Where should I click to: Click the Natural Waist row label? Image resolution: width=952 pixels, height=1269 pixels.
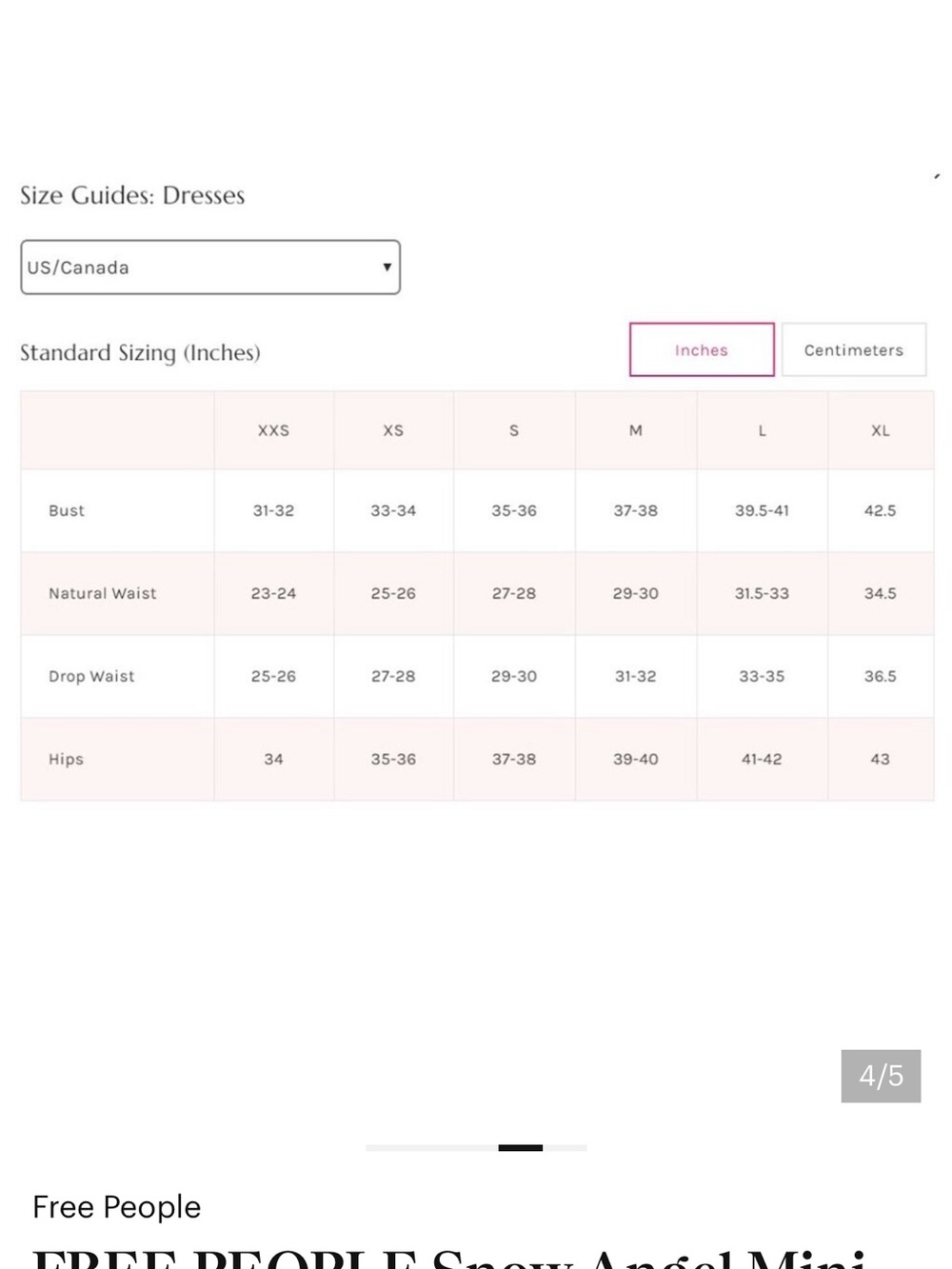pyautogui.click(x=103, y=593)
